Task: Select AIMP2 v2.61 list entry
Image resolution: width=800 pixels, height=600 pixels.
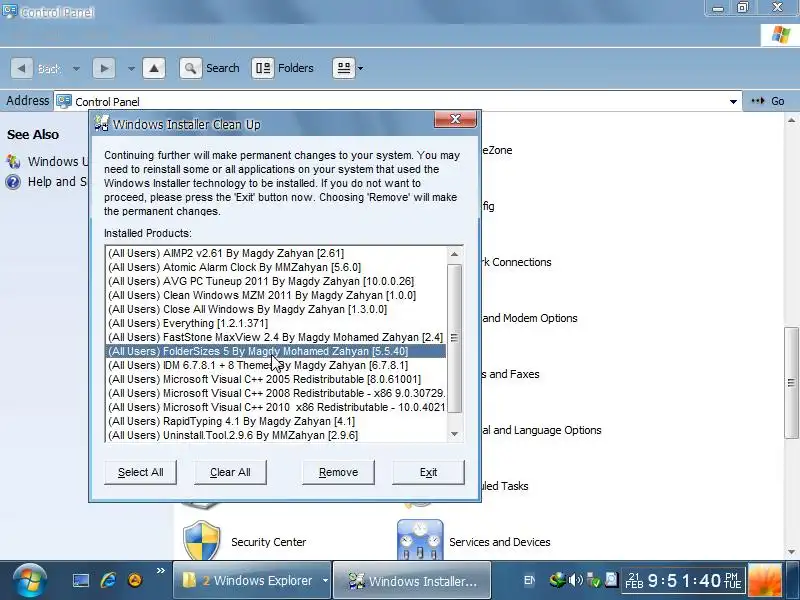Action: point(276,254)
